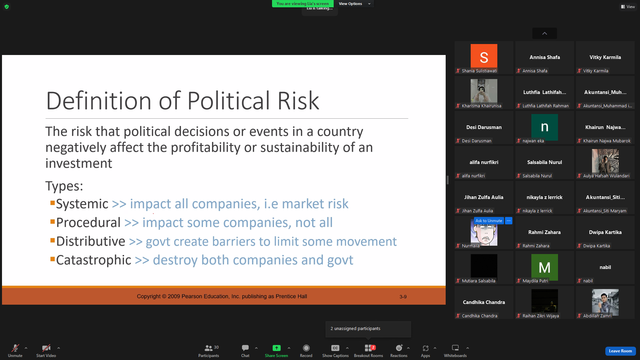The width and height of the screenshot is (640, 360).
Task: Collapse participant gallery with the up chevron
Action: [544, 33]
